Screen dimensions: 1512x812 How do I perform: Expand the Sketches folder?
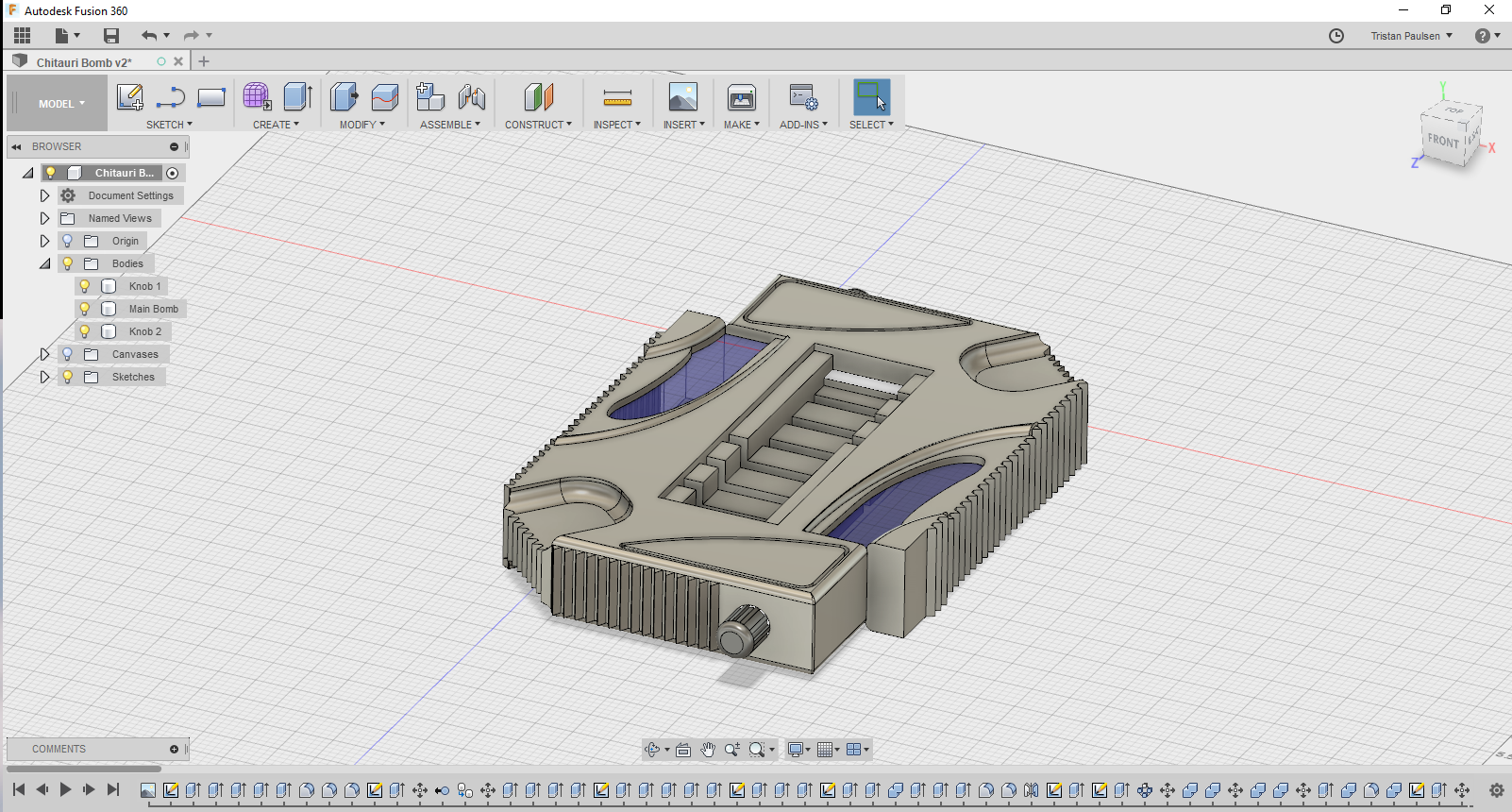tap(44, 377)
